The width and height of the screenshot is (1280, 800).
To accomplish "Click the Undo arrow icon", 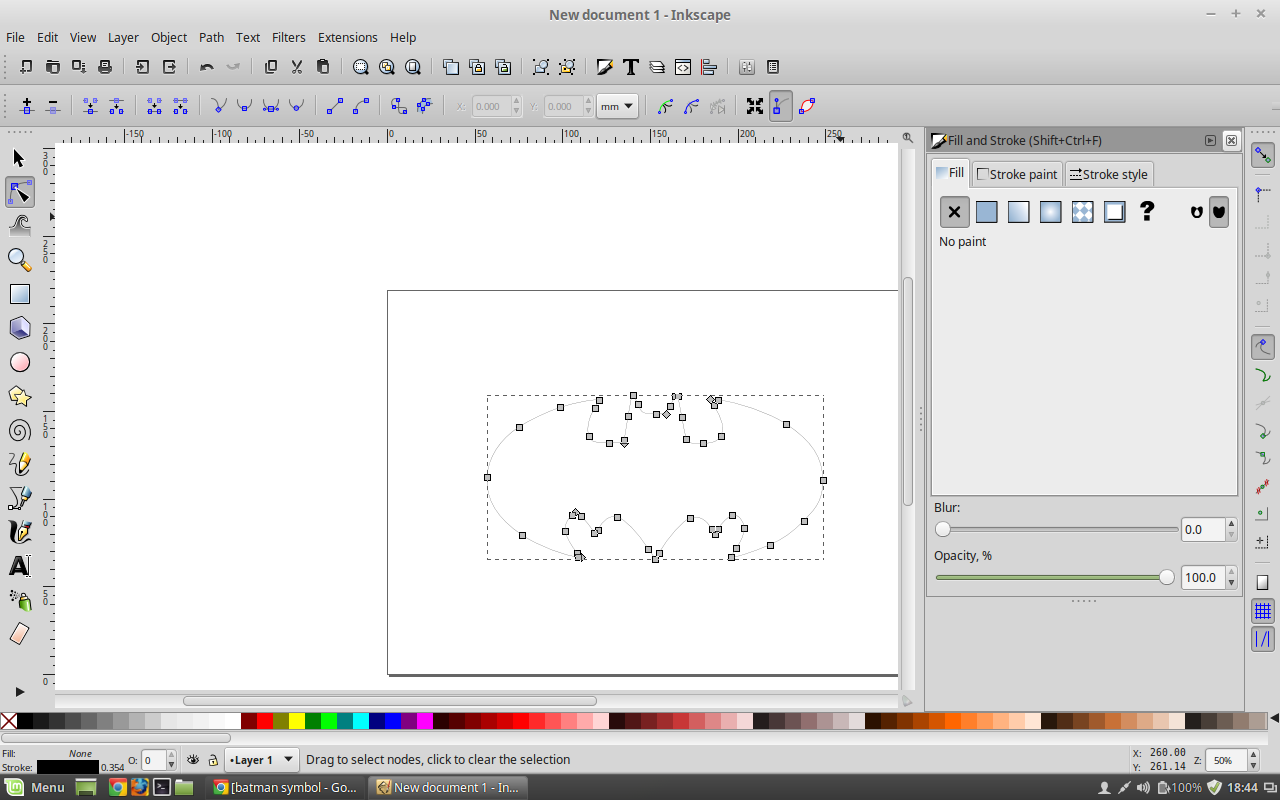I will pyautogui.click(x=207, y=67).
